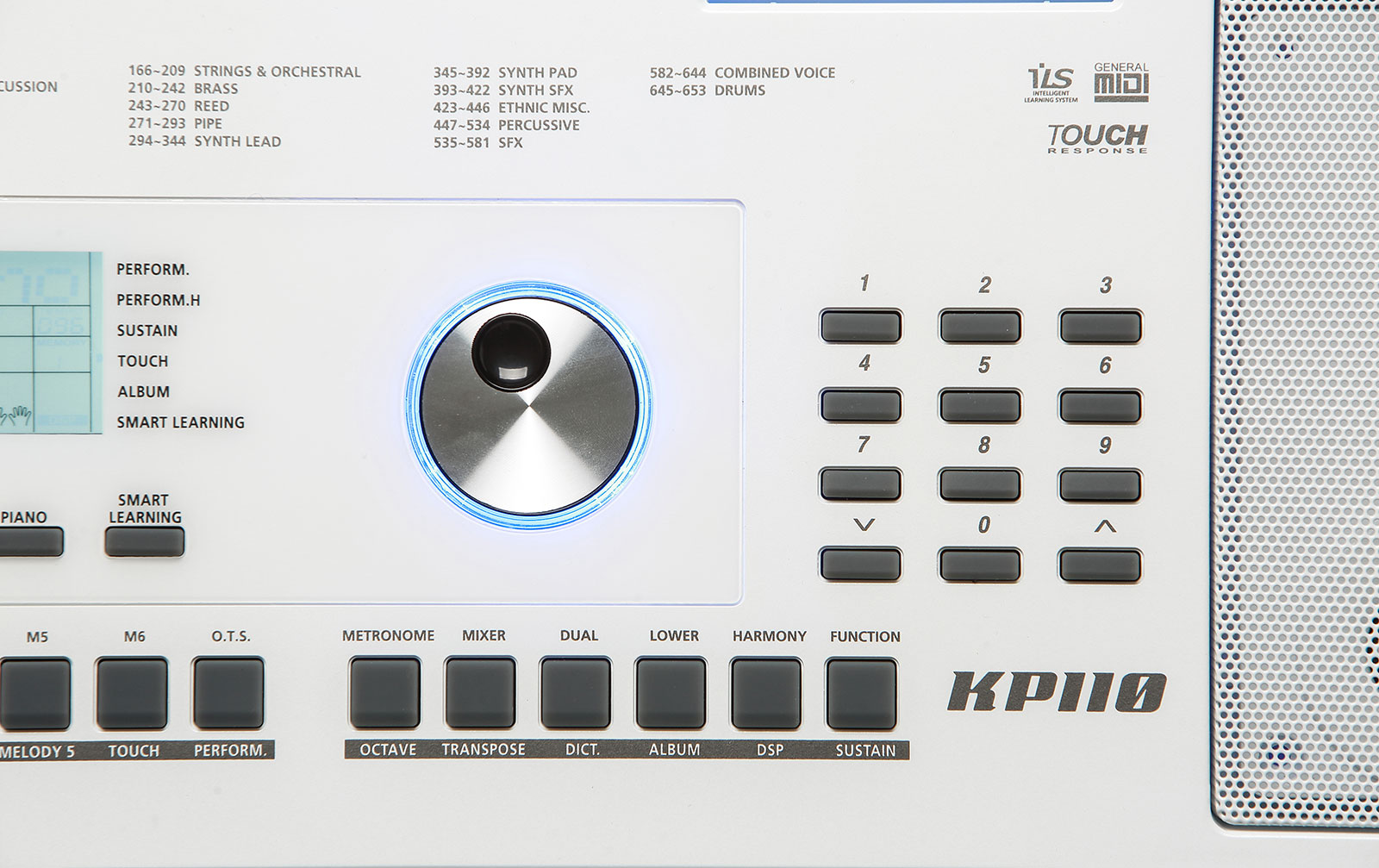Image resolution: width=1379 pixels, height=868 pixels.
Task: Toggle the Lower voice button
Action: pos(671,693)
